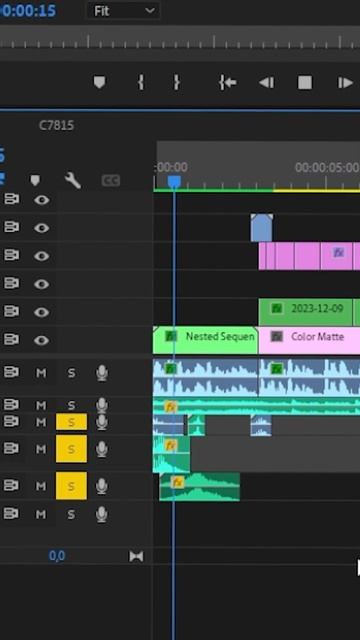Click the fx badge on Color Matte clip

(x=277, y=336)
